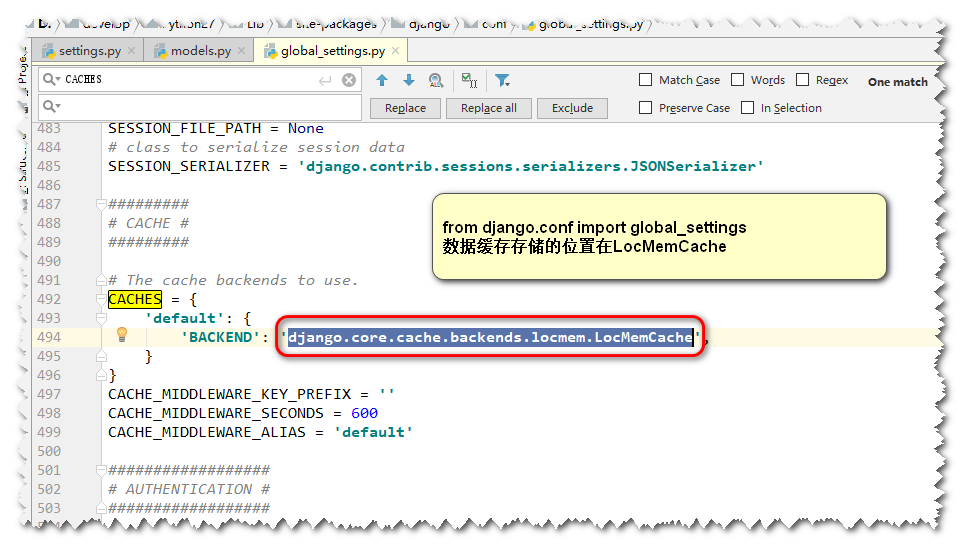The width and height of the screenshot is (963, 546).
Task: Click the highlighted CACHES word in code
Action: pos(135,300)
